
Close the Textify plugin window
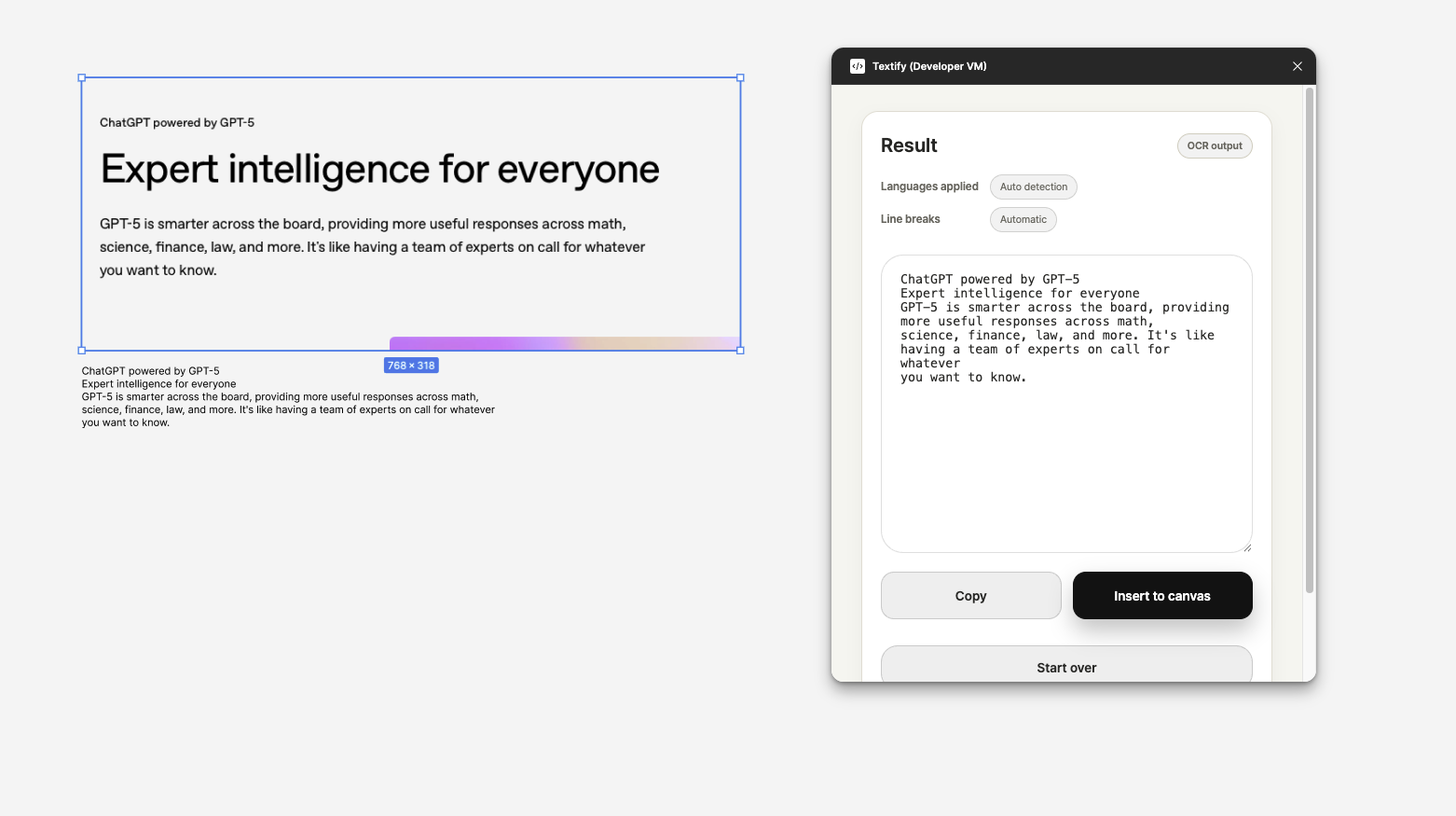coord(1297,66)
